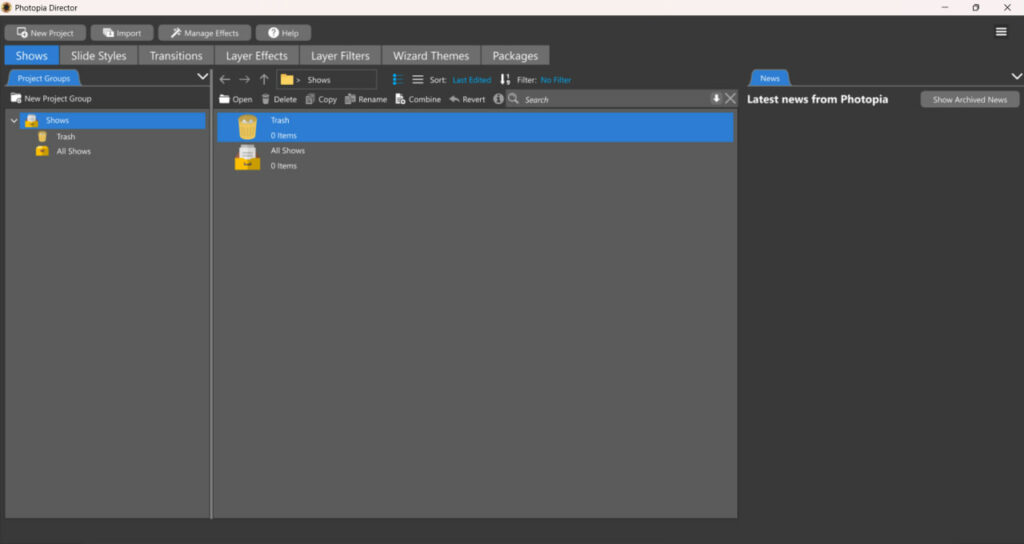The image size is (1024, 544).
Task: Select the Project Groups panel tab
Action: (x=44, y=78)
